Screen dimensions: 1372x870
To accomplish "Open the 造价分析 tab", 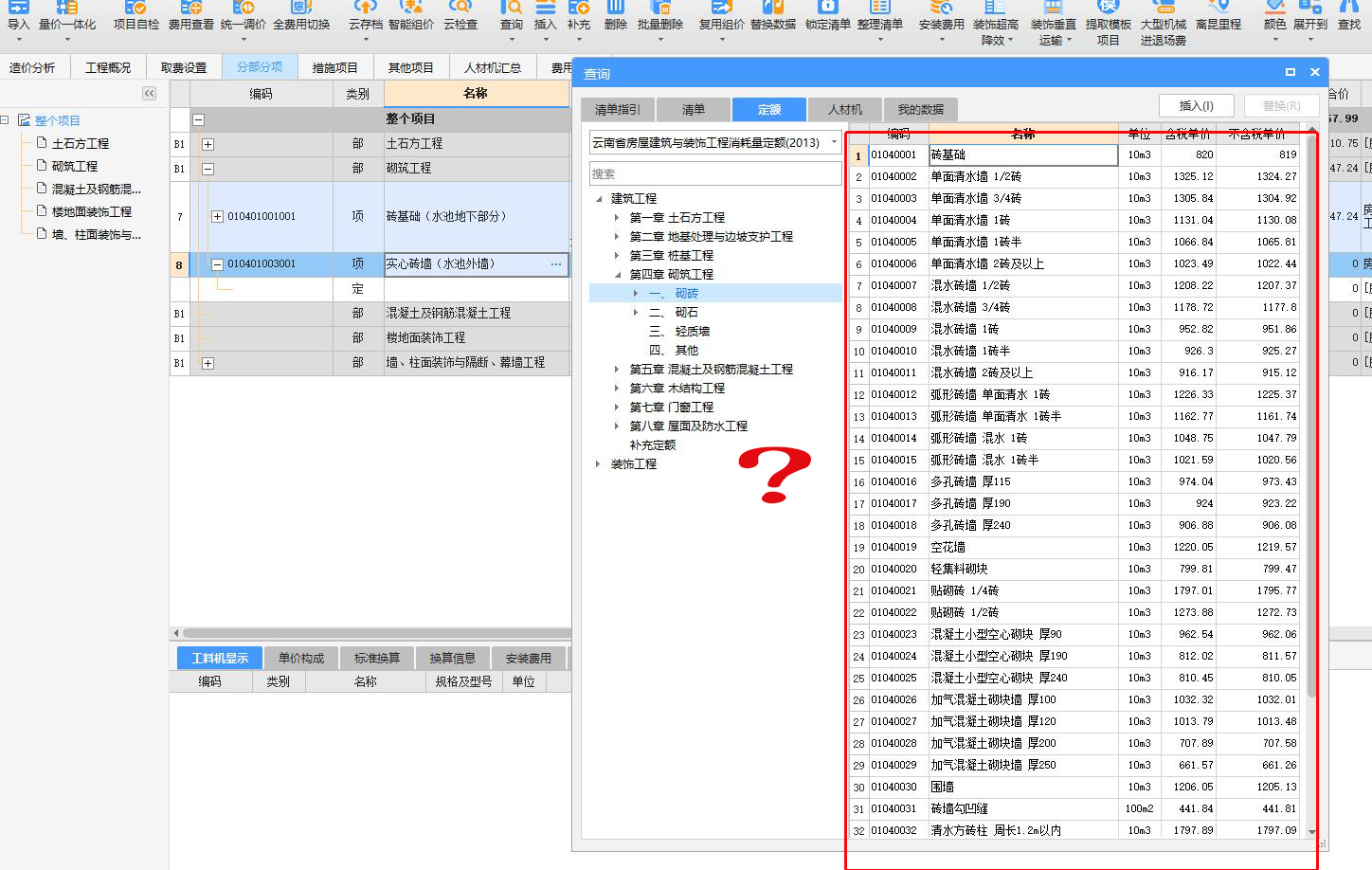I will pyautogui.click(x=32, y=67).
